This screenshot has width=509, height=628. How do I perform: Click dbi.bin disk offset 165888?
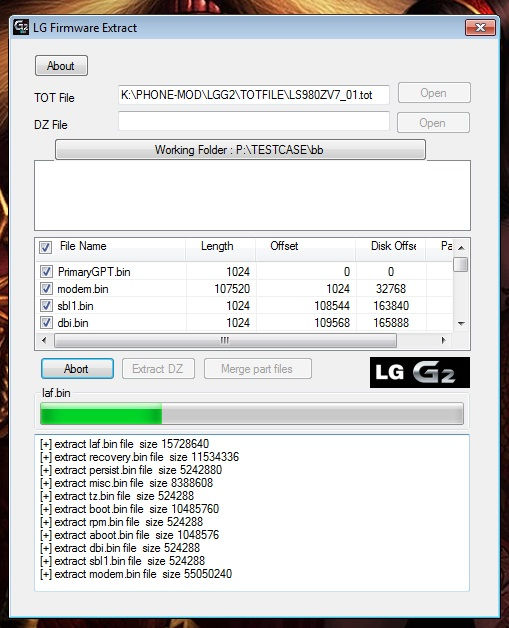click(391, 323)
